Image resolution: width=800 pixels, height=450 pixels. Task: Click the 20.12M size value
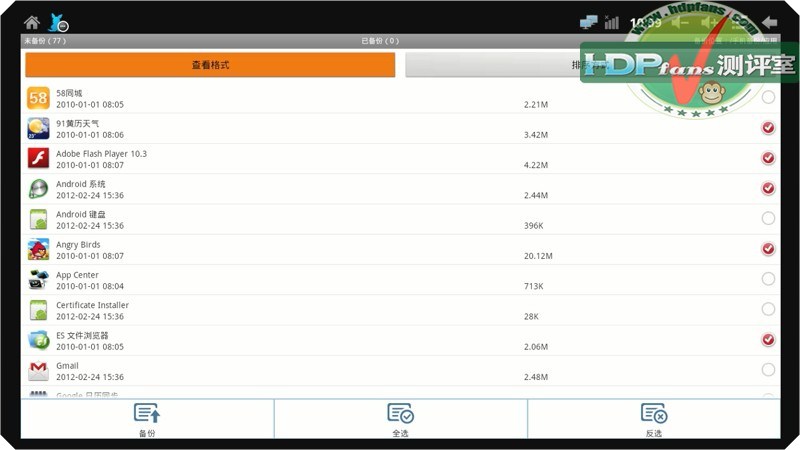pyautogui.click(x=538, y=256)
